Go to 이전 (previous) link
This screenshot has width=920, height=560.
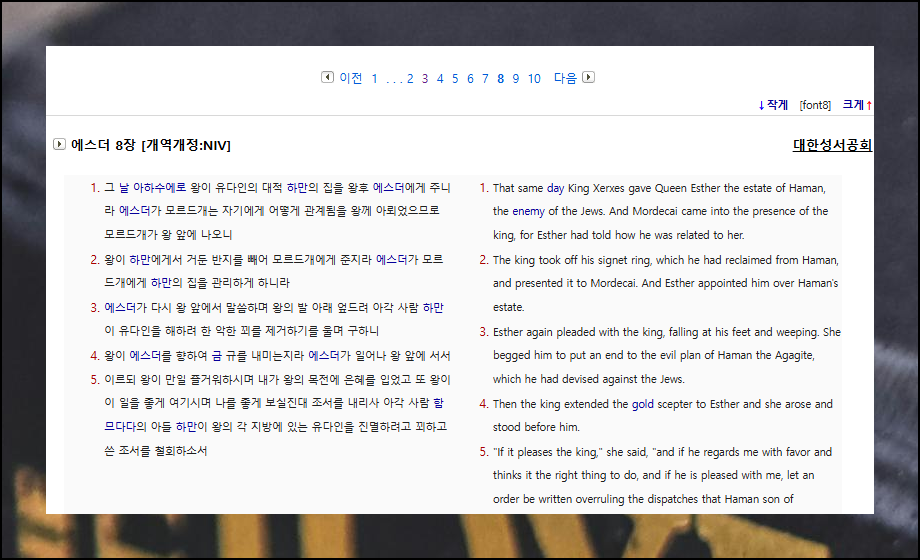(351, 78)
